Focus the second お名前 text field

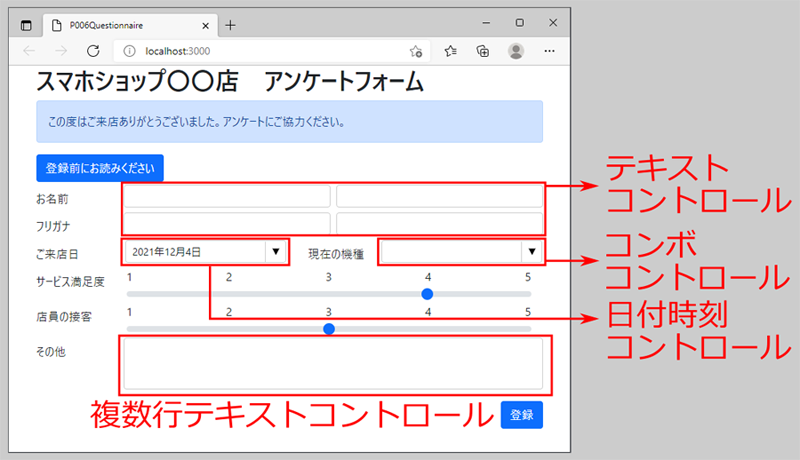click(439, 196)
